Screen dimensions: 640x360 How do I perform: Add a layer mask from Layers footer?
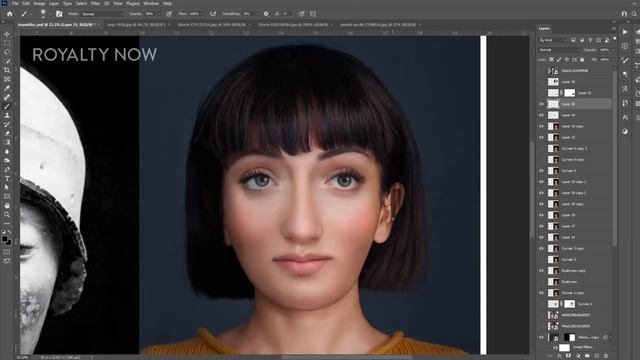tap(568, 356)
